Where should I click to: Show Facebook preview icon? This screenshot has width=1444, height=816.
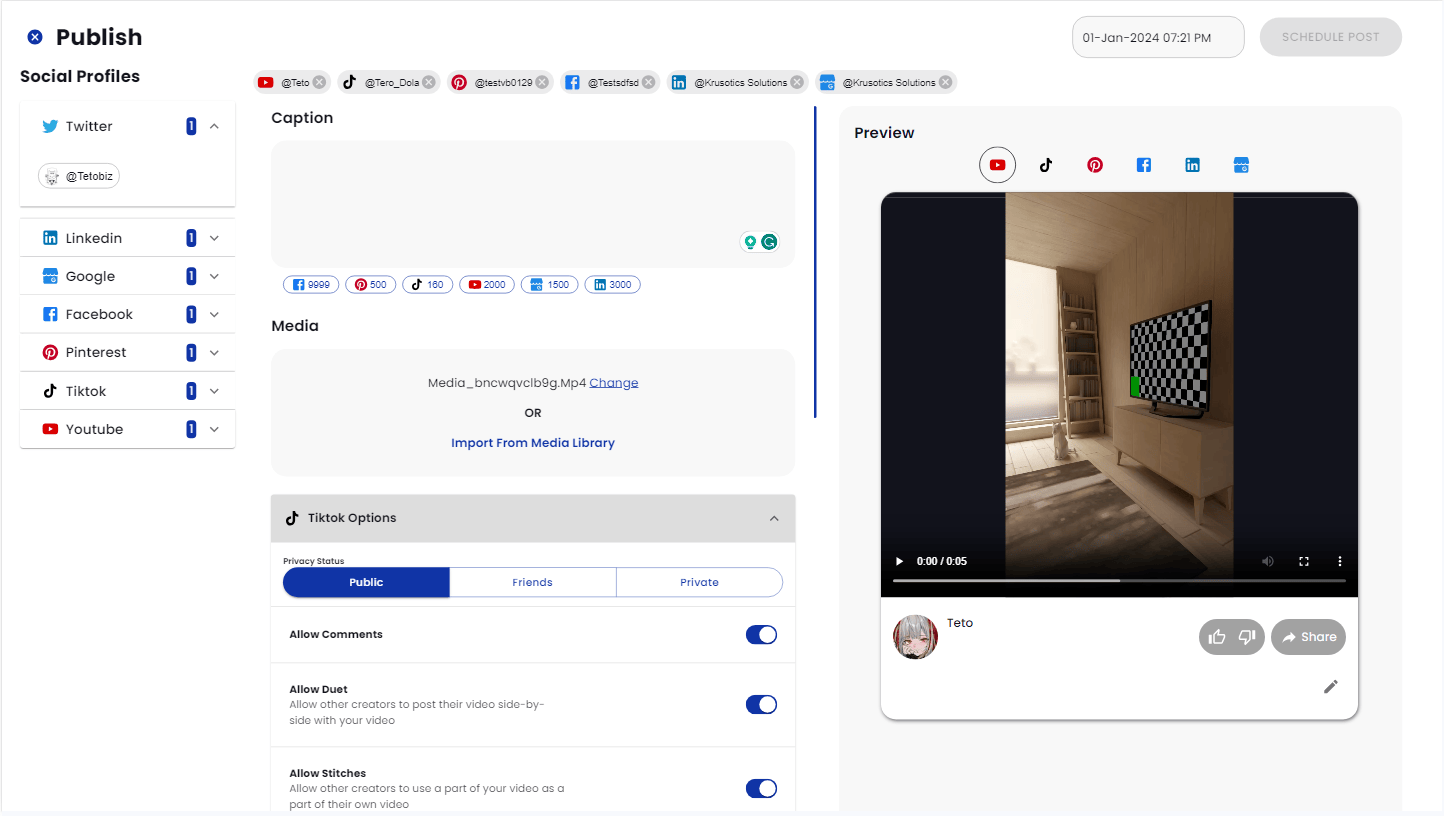click(1144, 165)
